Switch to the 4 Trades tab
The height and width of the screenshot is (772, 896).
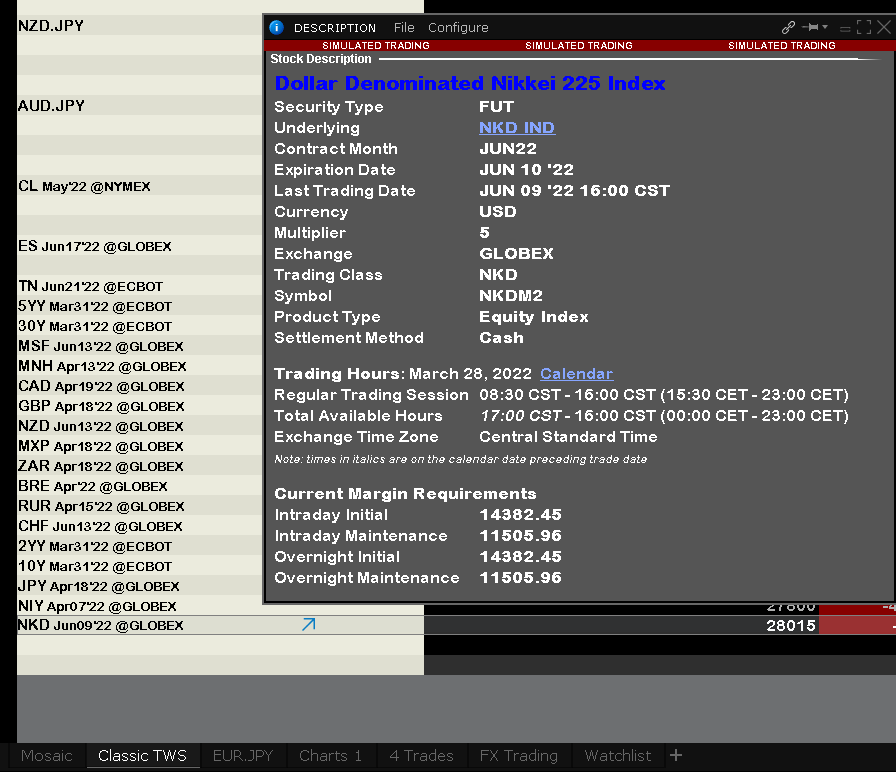tap(420, 756)
